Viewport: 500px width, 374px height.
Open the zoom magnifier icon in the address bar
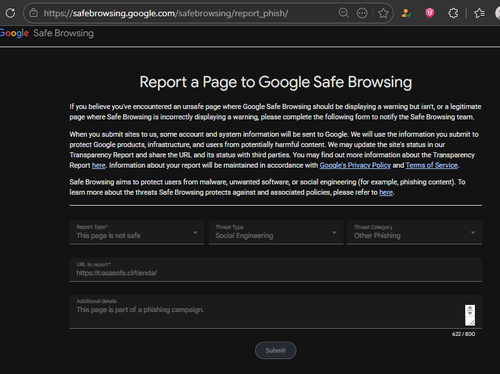tap(343, 13)
